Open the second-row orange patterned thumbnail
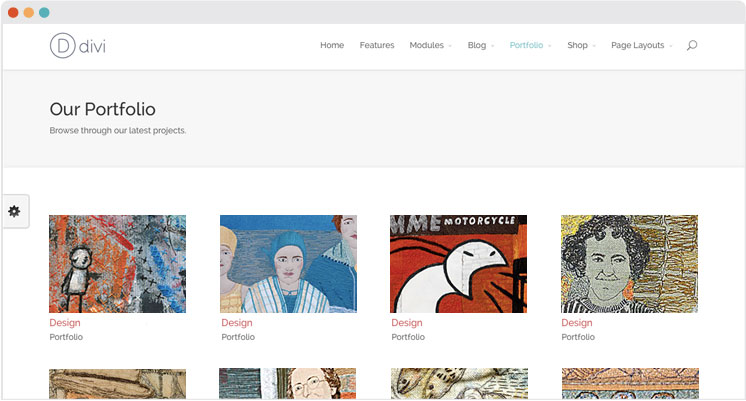 630,384
